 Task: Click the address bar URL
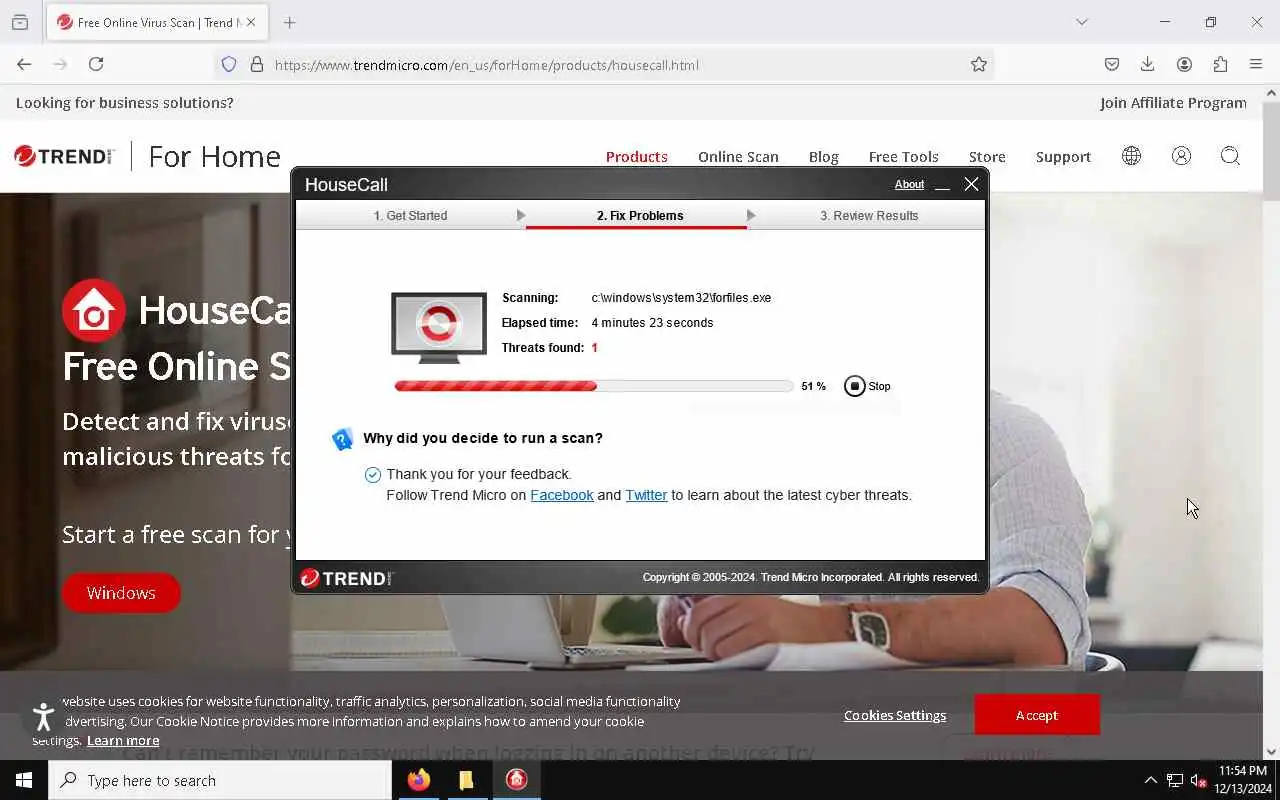[x=487, y=65]
